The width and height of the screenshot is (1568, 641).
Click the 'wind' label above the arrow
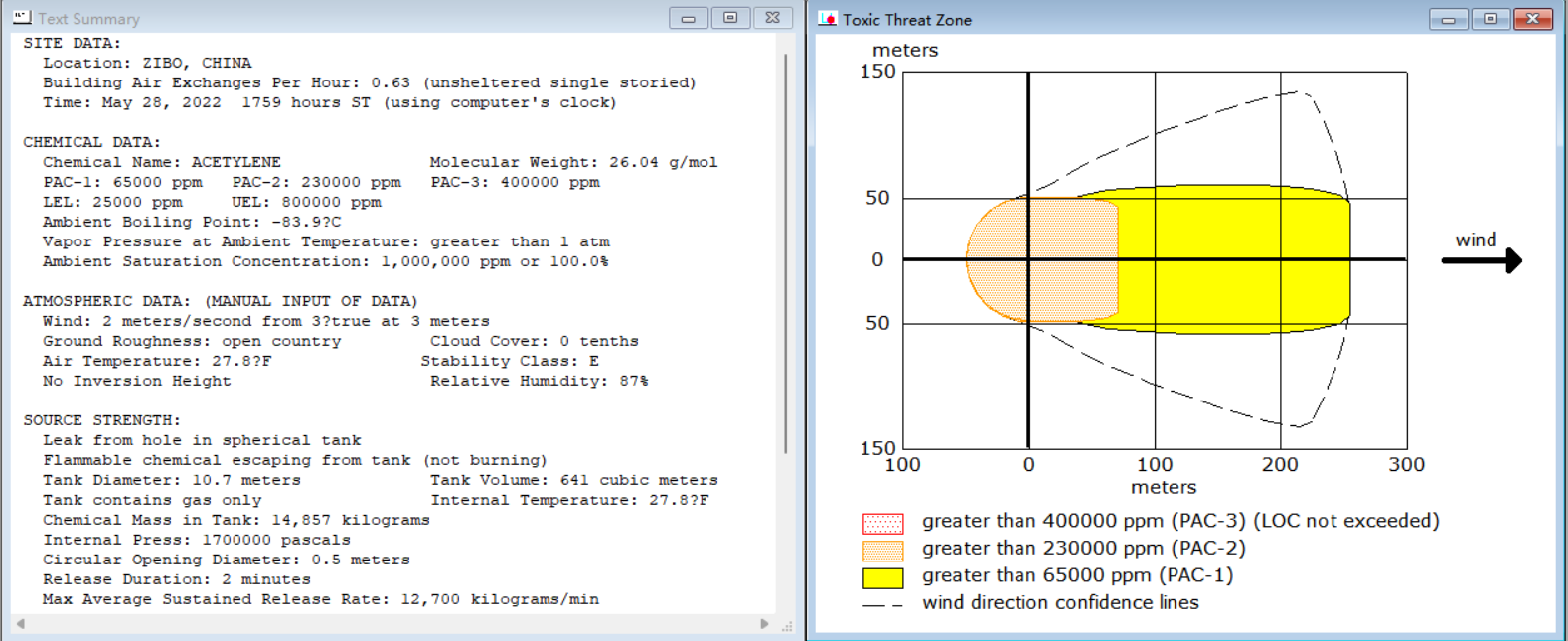[x=1476, y=240]
